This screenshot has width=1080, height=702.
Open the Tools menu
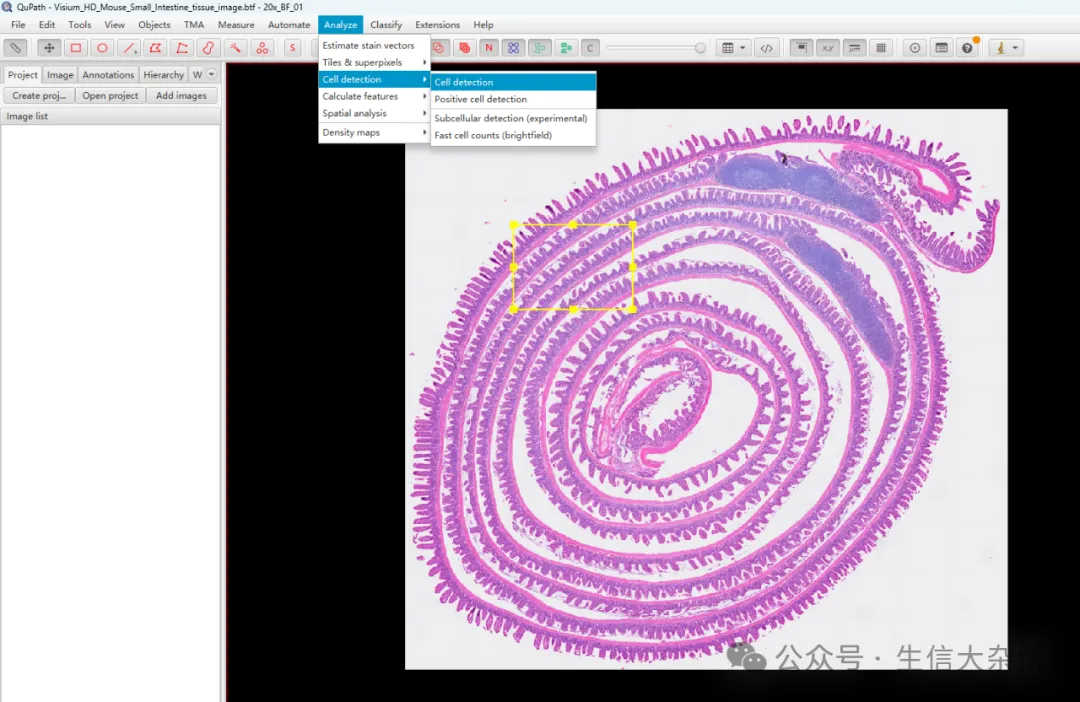pos(79,24)
